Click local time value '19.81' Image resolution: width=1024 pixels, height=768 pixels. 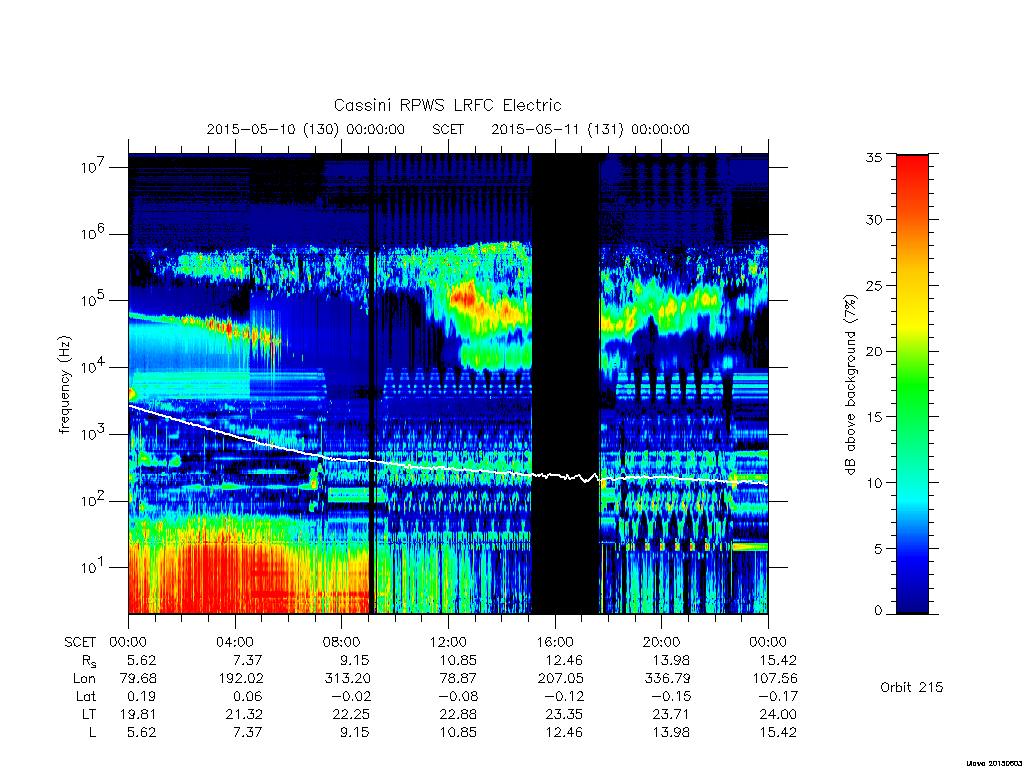point(138,714)
